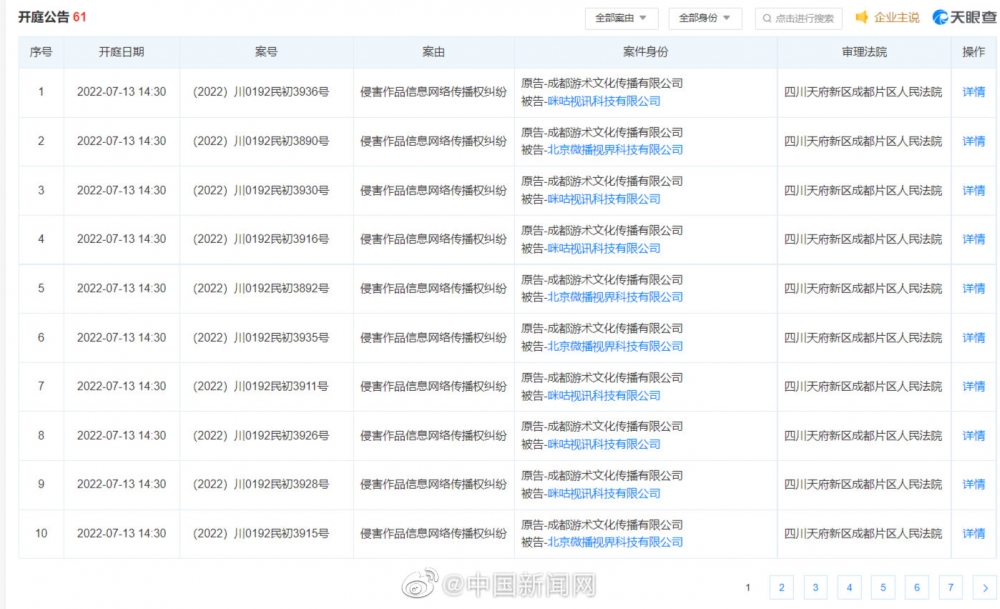The image size is (1000, 609).
Task: Open 详情 for case 3926号
Action: [973, 435]
